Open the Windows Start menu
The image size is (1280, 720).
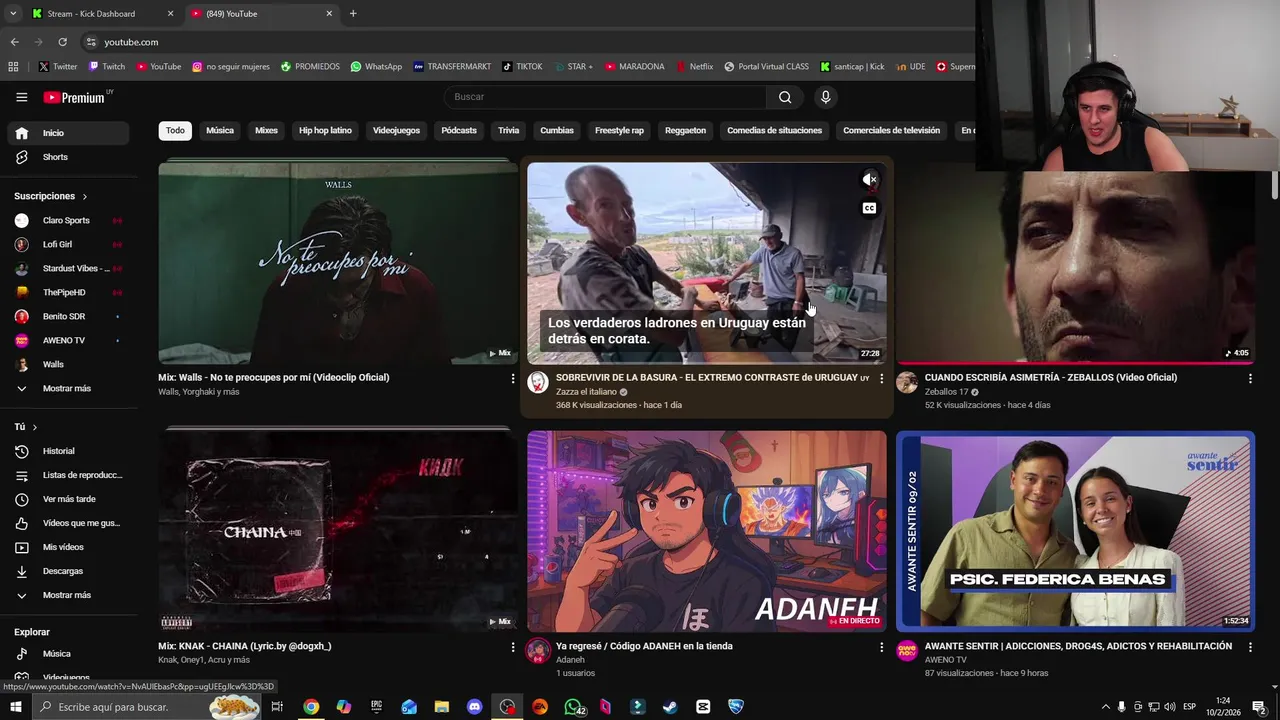pyautogui.click(x=15, y=707)
